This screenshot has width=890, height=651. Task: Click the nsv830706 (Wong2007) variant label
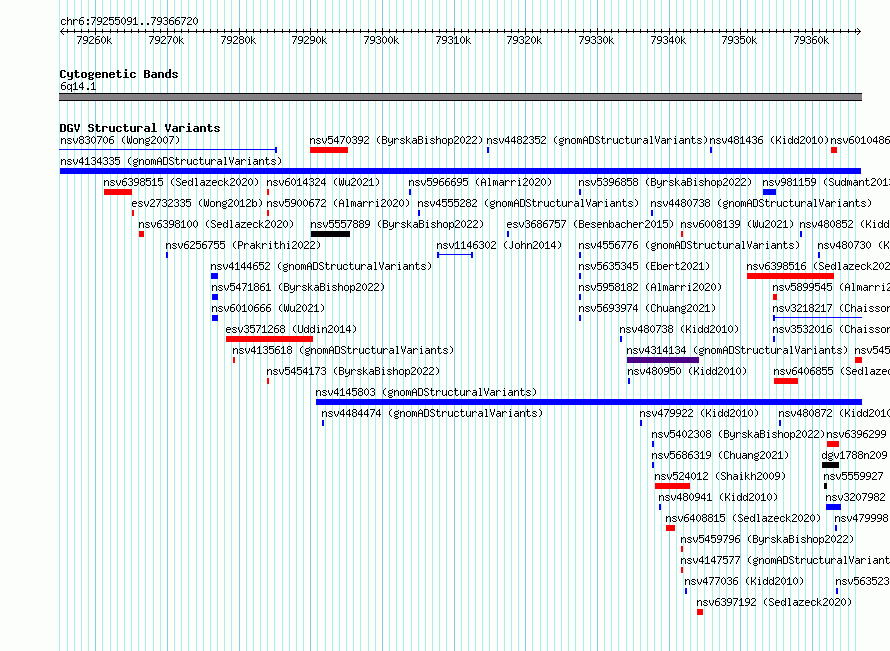[x=120, y=140]
